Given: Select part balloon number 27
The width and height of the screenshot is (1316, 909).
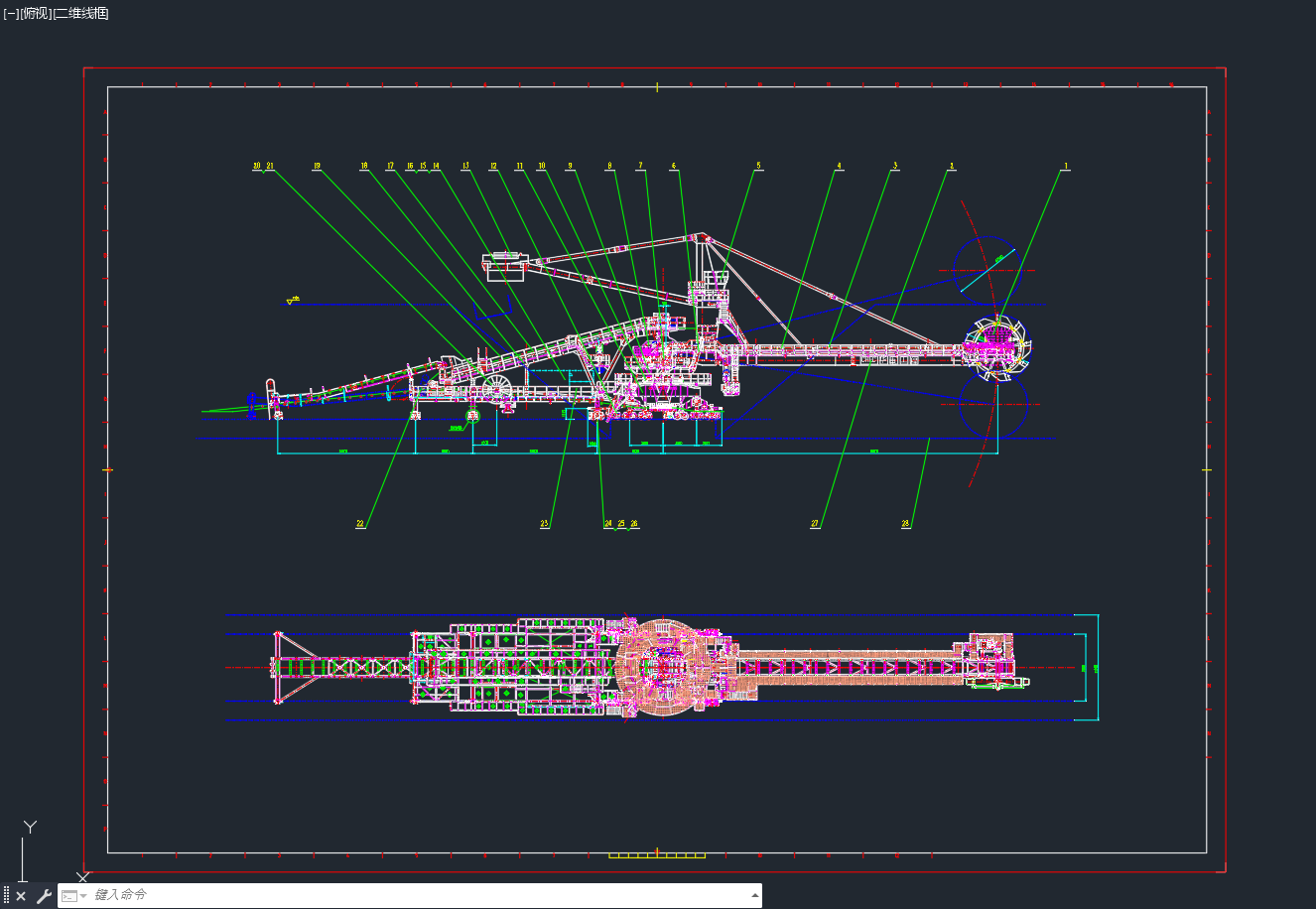Looking at the screenshot, I should tap(815, 524).
